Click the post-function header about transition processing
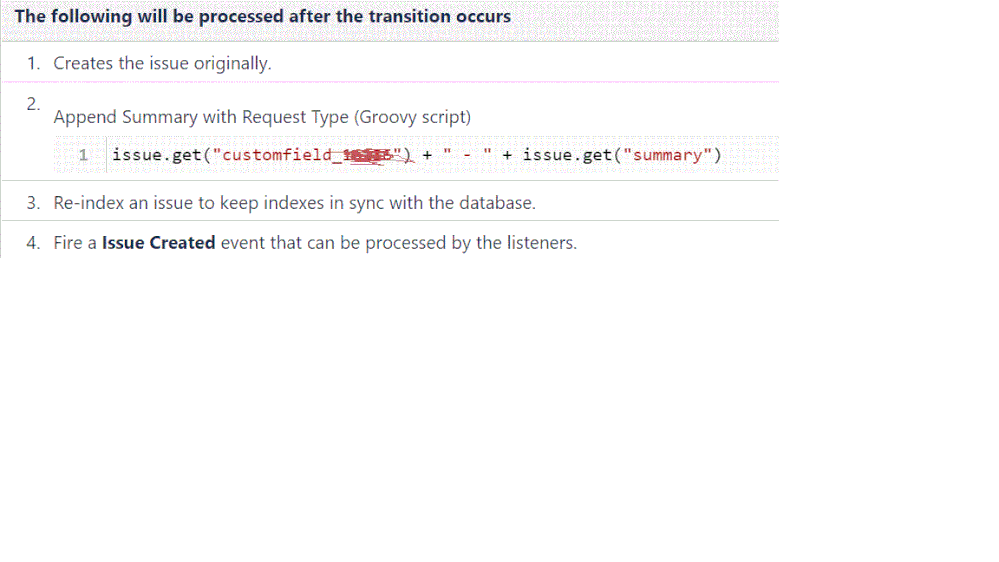 tap(262, 16)
